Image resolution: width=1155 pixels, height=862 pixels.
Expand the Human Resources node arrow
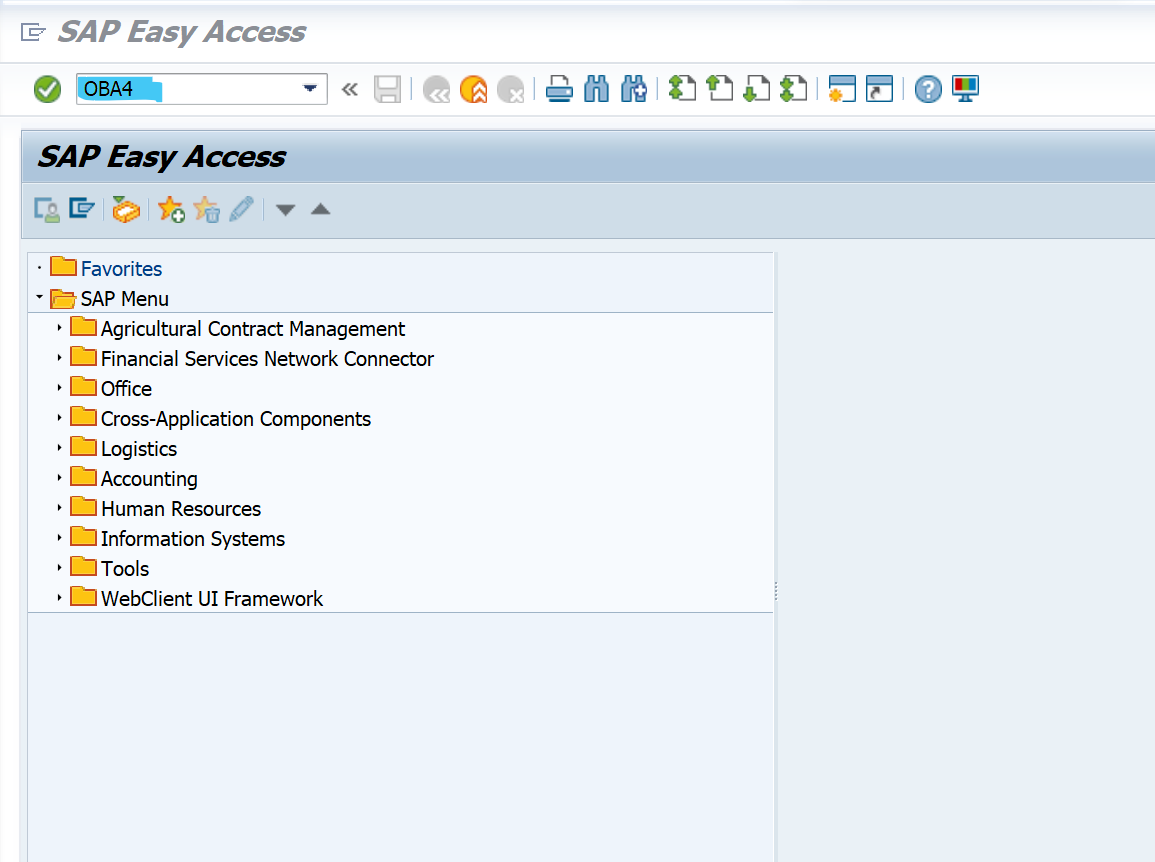[x=60, y=508]
